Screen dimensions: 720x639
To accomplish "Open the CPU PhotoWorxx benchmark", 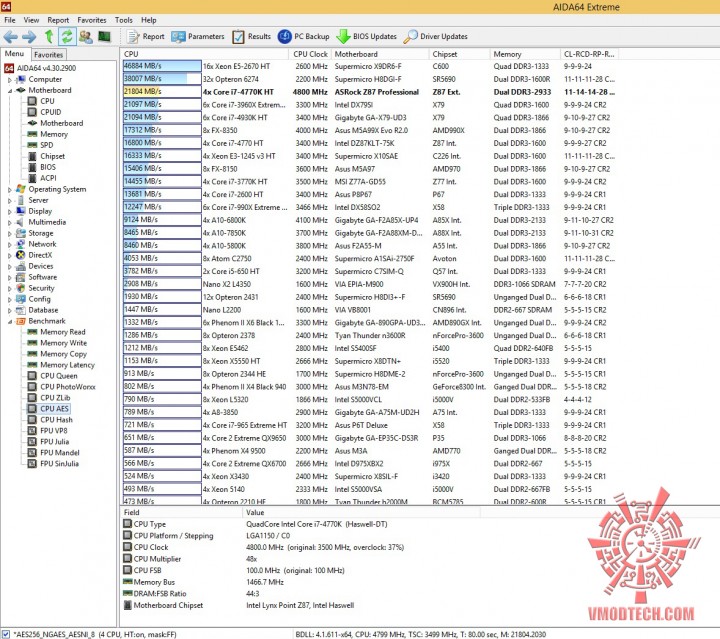I will (62, 387).
